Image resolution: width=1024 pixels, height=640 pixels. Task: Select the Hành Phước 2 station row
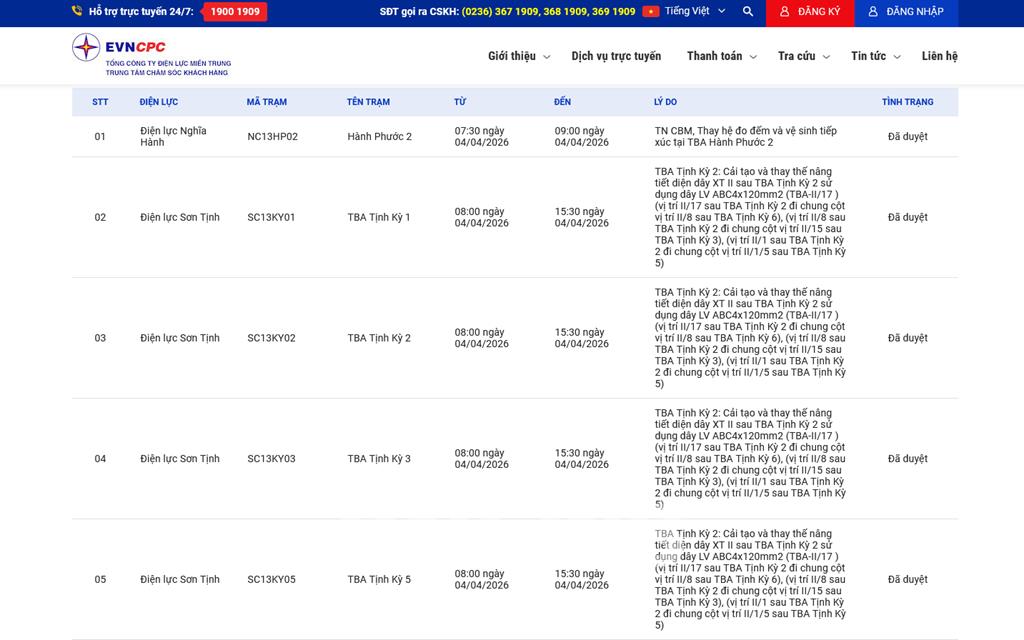(x=379, y=137)
